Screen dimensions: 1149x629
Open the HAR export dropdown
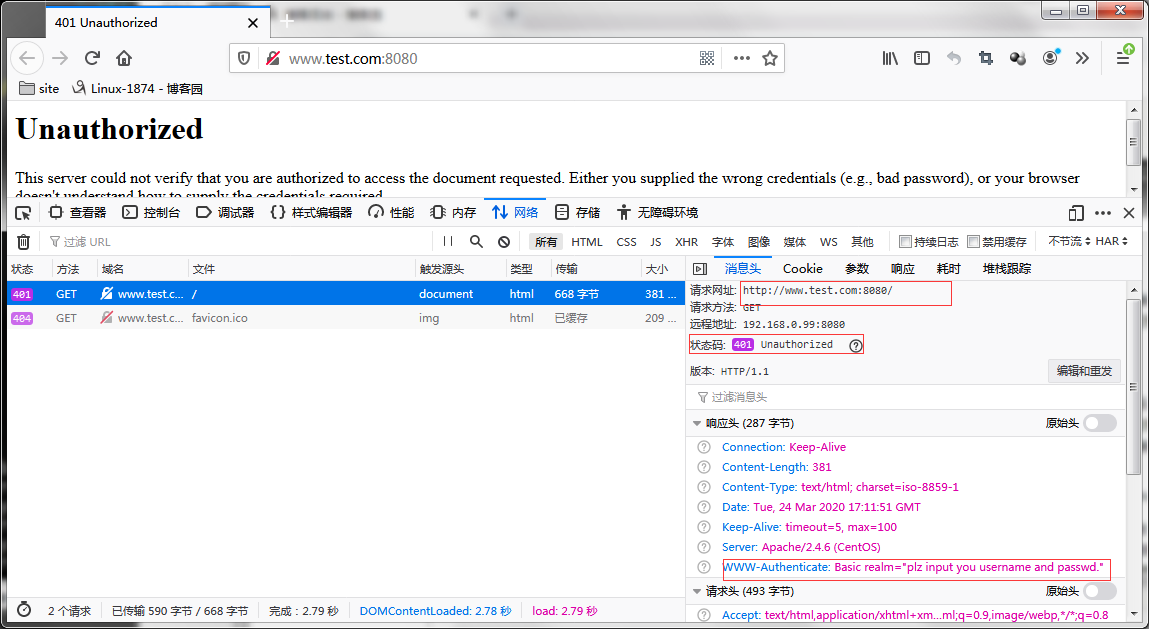coord(1112,241)
